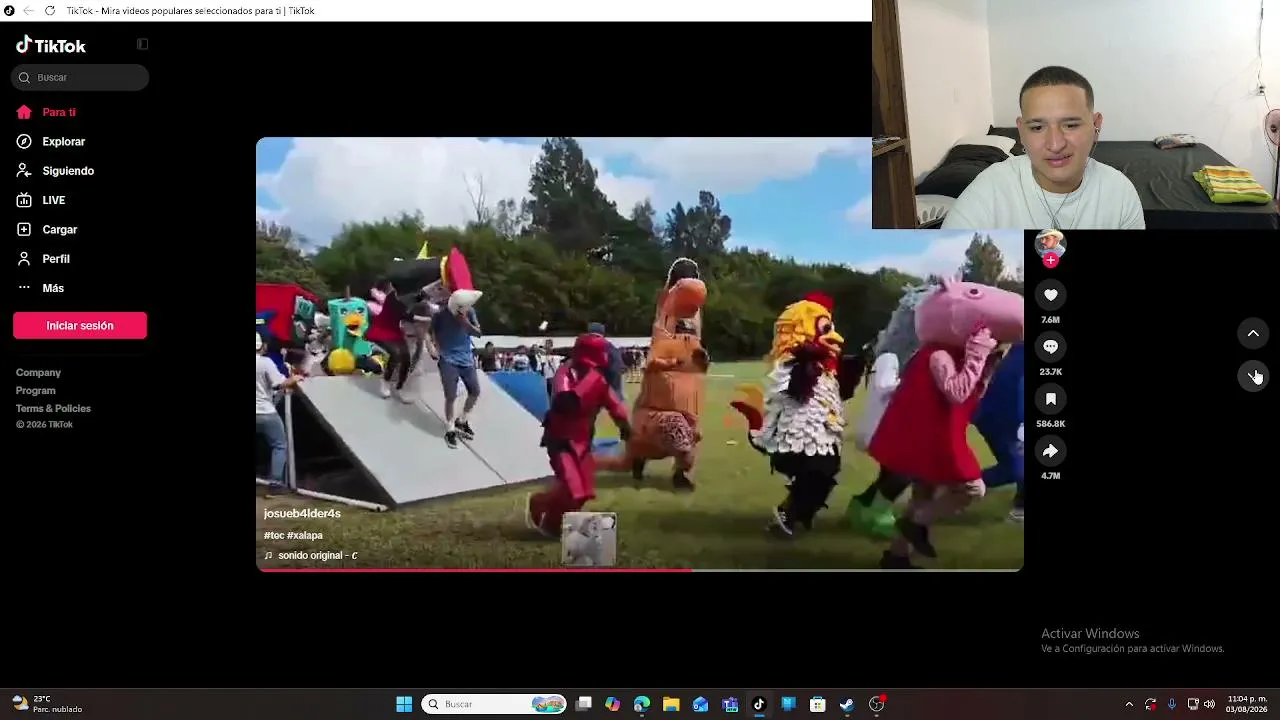This screenshot has height=720, width=1280.
Task: Like the video with the heart icon
Action: (x=1050, y=295)
